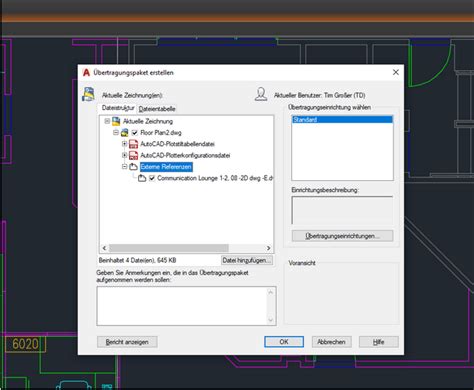The width and height of the screenshot is (474, 390).
Task: Select the Floor Plan2.dwg tree row
Action: 161,133
